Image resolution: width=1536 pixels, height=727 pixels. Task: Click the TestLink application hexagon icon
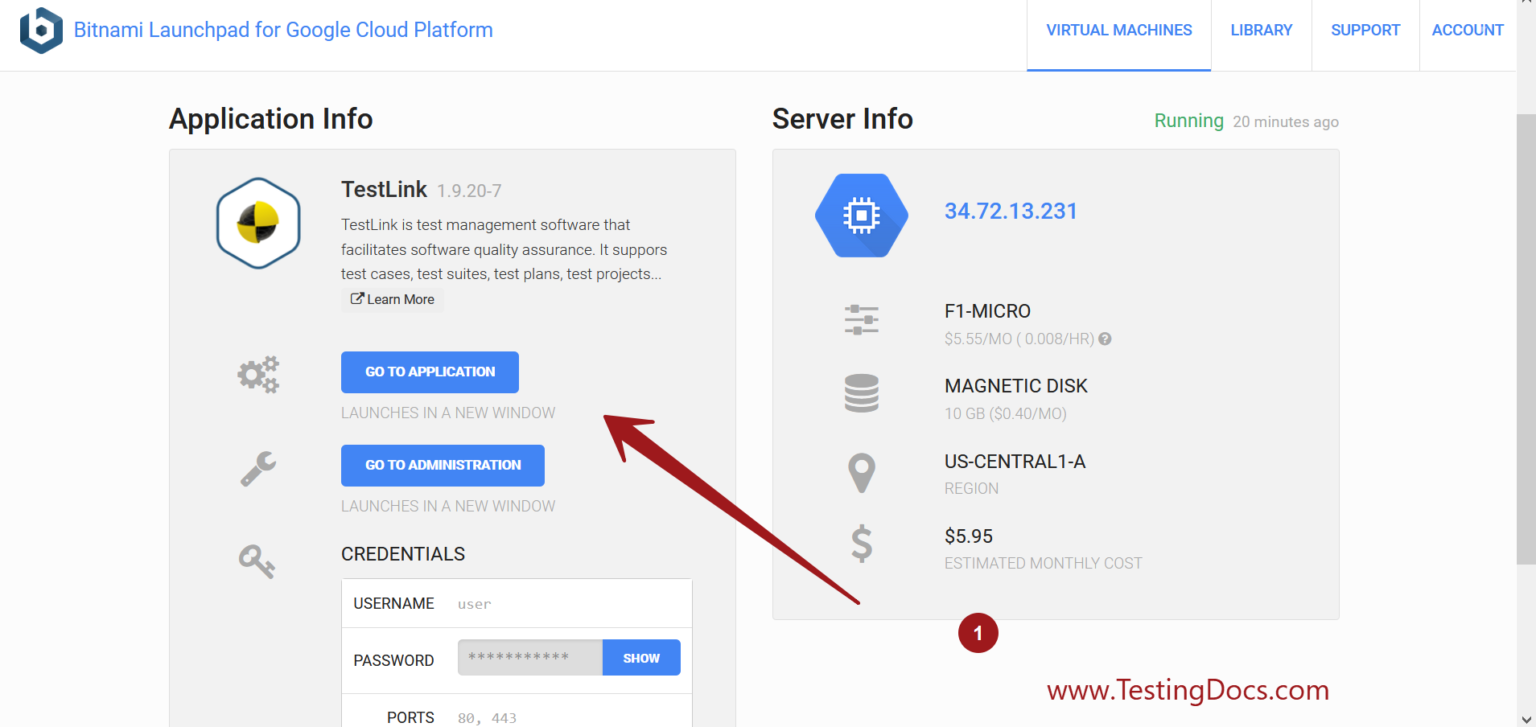coord(258,223)
